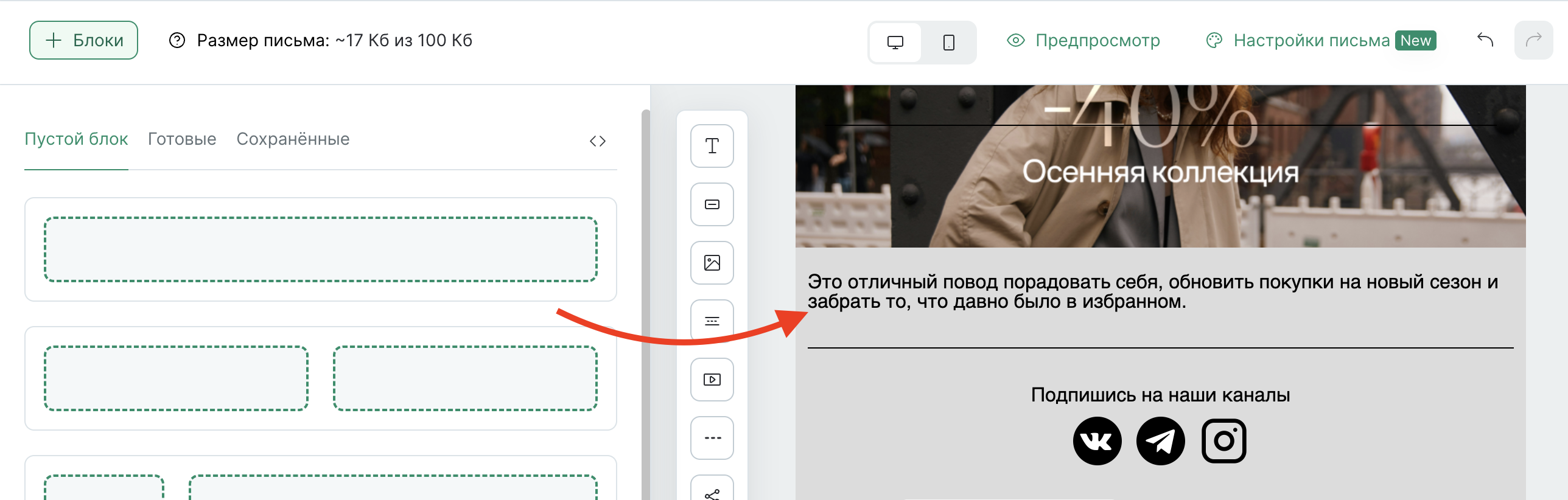Select the single-column empty block
Viewport: 1568px width, 500px height.
[x=321, y=249]
